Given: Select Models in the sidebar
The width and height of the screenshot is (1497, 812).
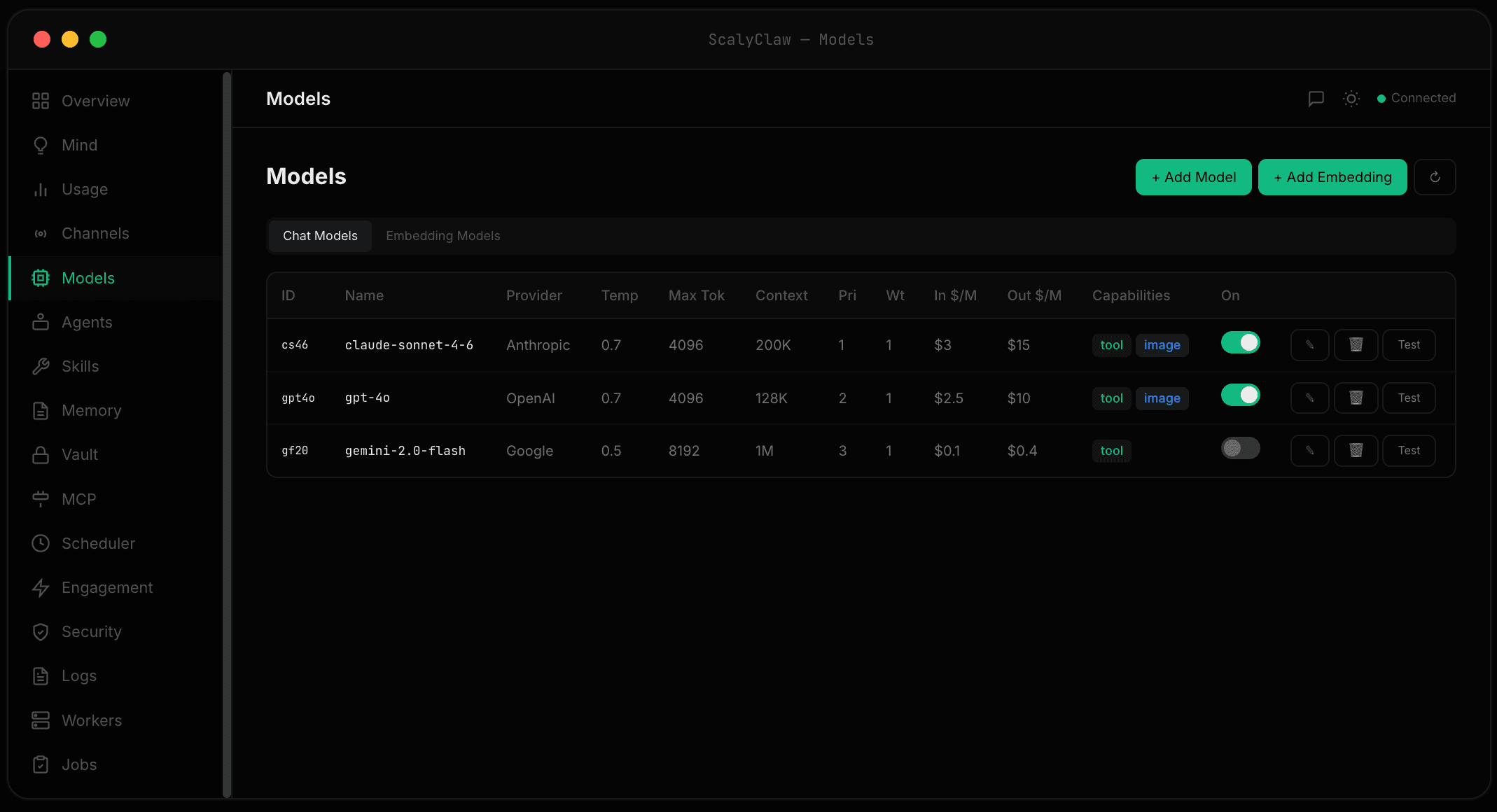Looking at the screenshot, I should click(x=88, y=278).
